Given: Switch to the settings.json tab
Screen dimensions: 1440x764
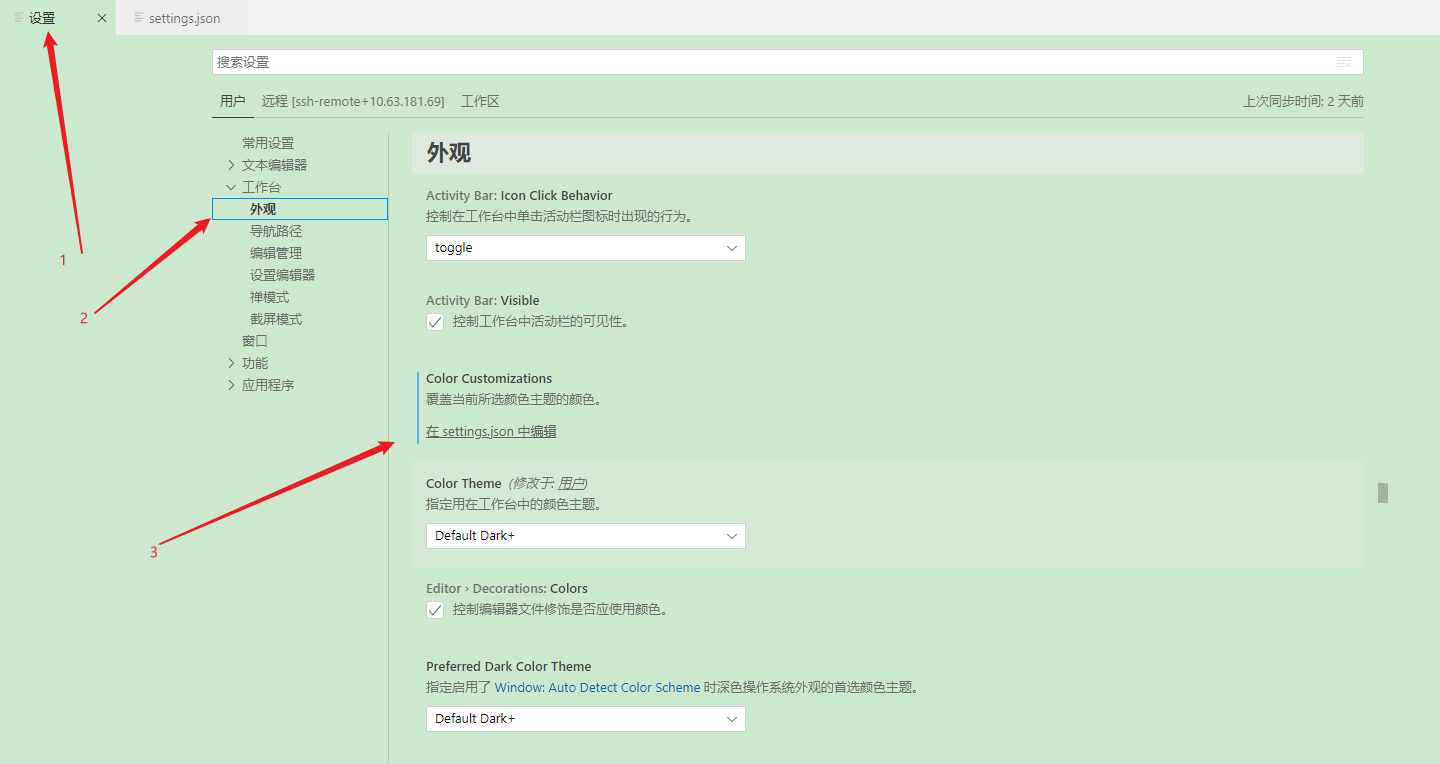Looking at the screenshot, I should pyautogui.click(x=182, y=18).
